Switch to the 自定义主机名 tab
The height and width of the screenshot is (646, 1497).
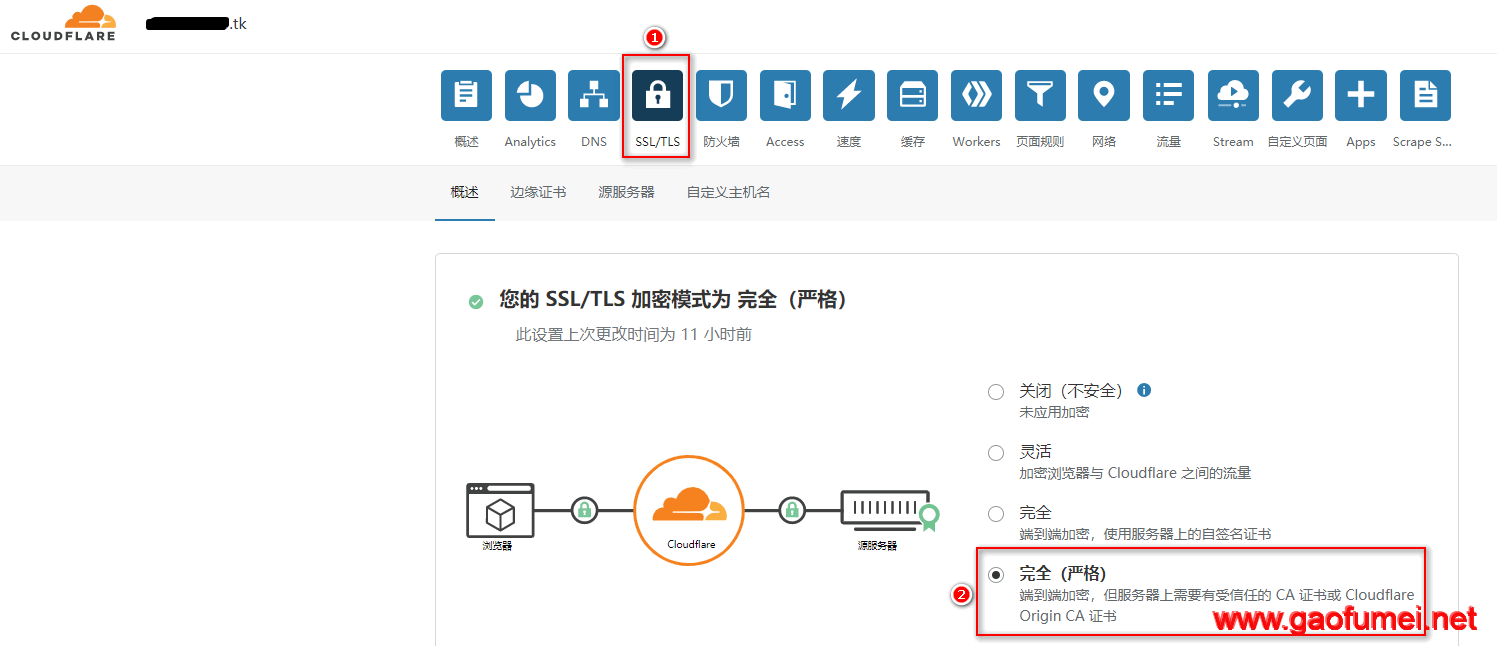728,192
